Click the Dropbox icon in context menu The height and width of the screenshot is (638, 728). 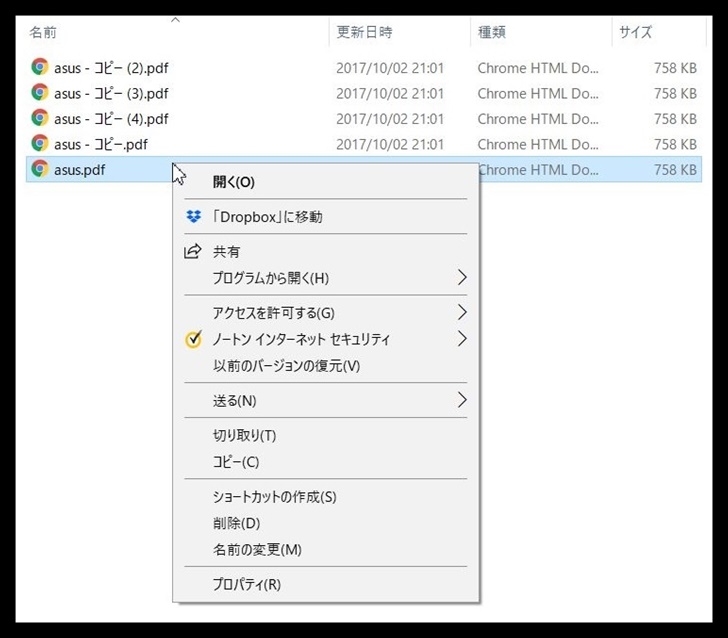[194, 216]
